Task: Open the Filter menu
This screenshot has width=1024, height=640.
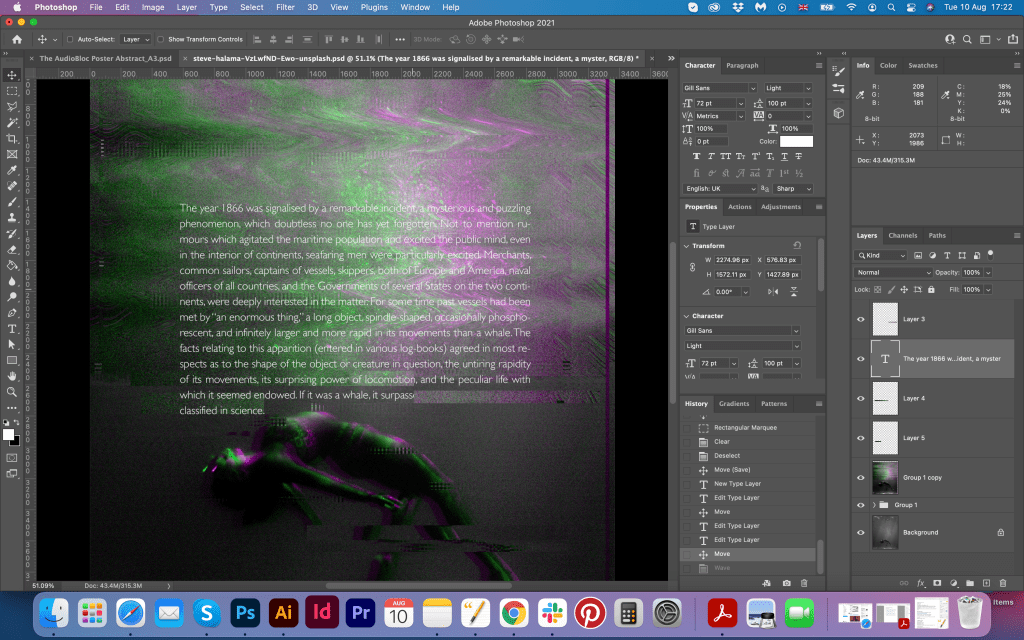Action: click(x=285, y=7)
